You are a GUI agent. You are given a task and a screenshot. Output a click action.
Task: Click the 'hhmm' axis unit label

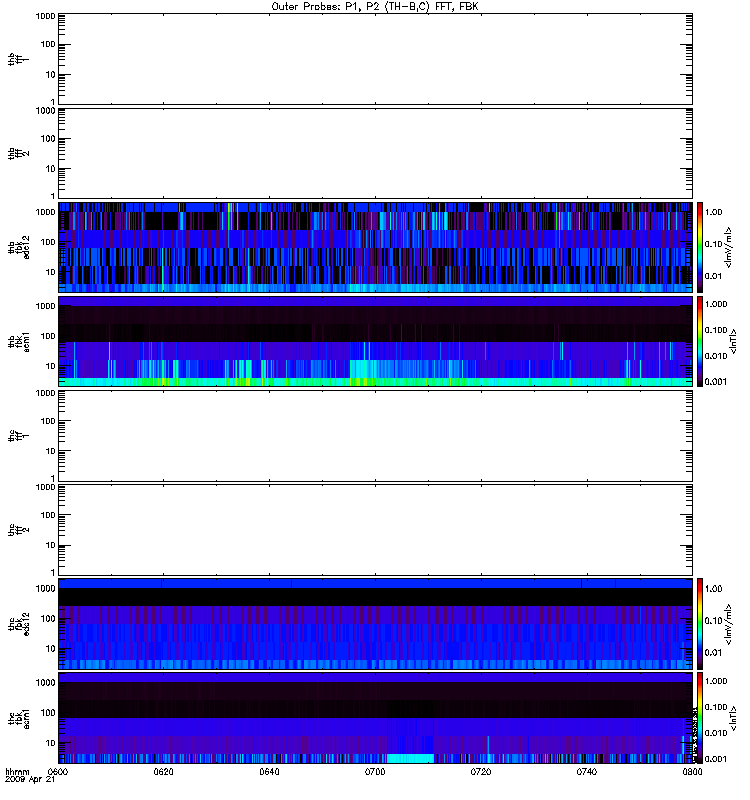17,772
